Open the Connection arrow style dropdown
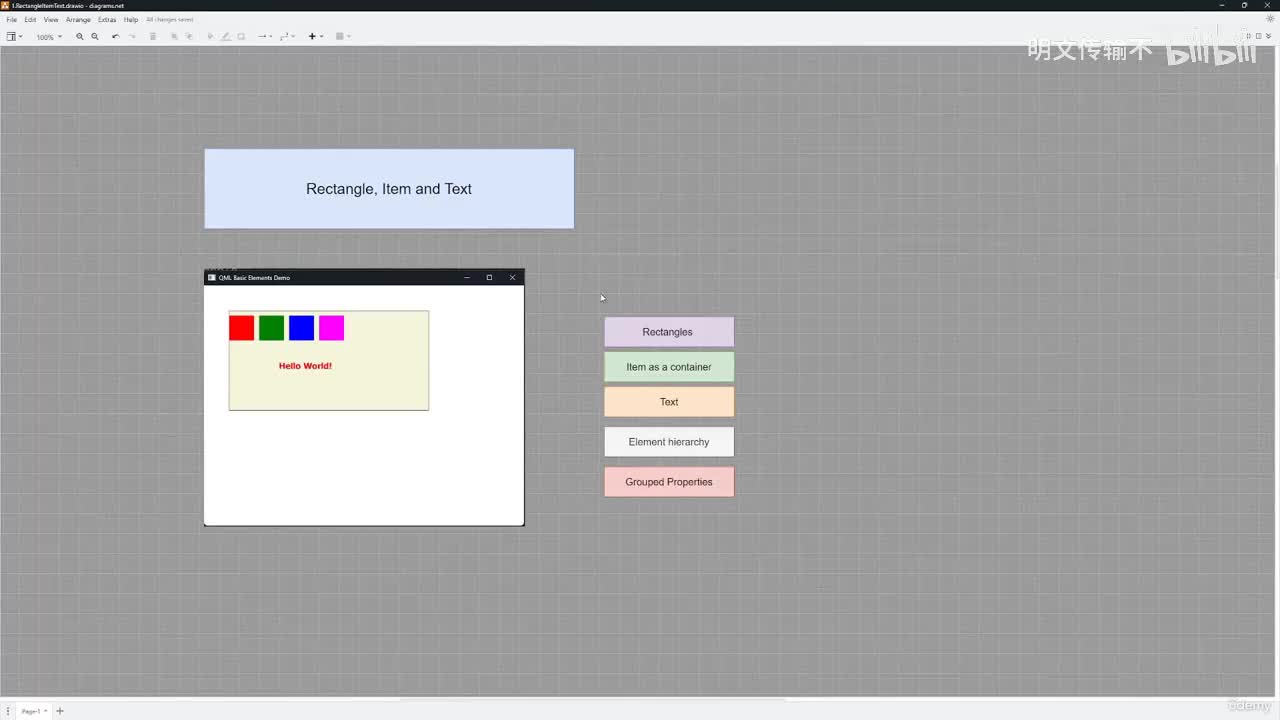Screen dimensions: 1280x720 tap(265, 37)
